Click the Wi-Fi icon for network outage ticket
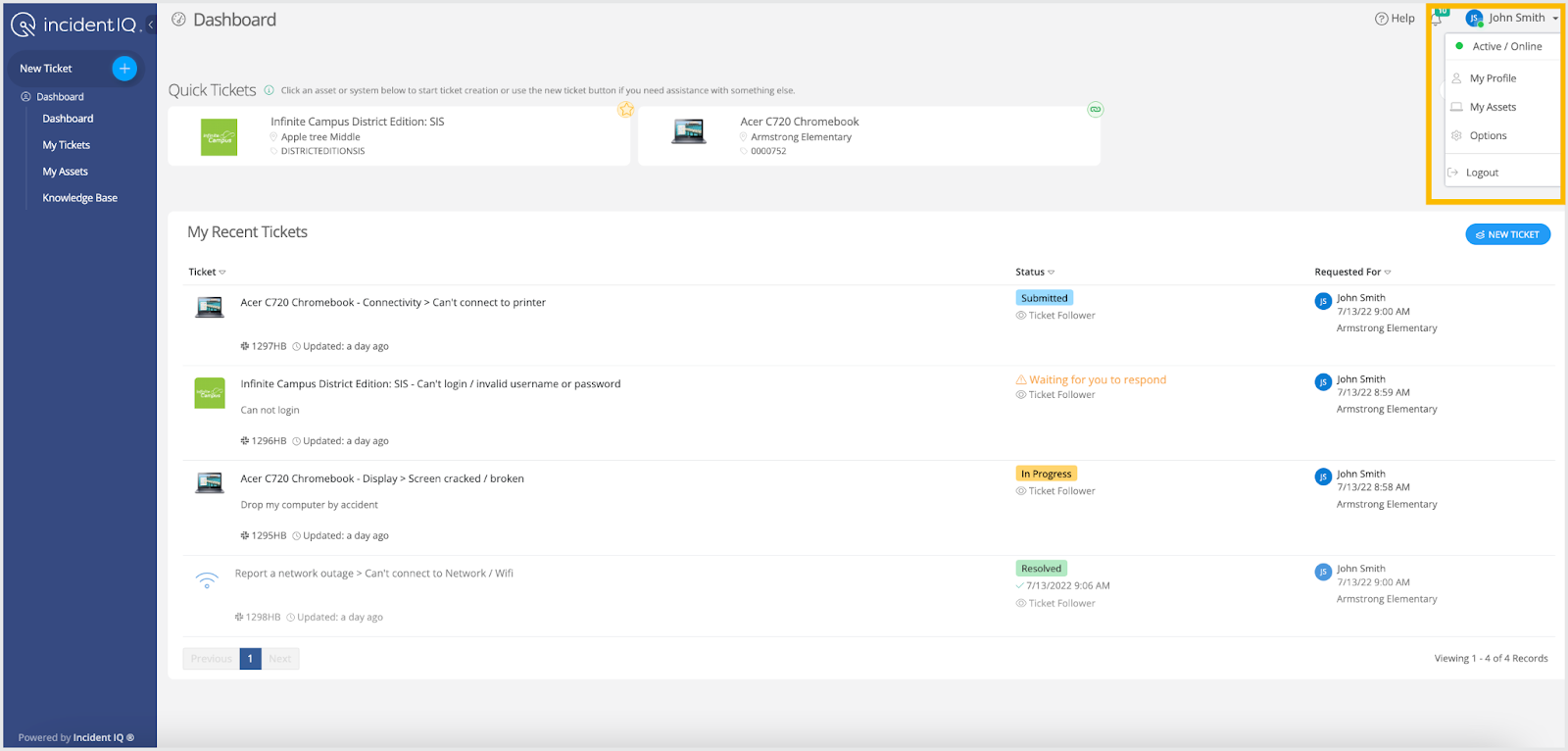The image size is (1568, 751). (207, 579)
